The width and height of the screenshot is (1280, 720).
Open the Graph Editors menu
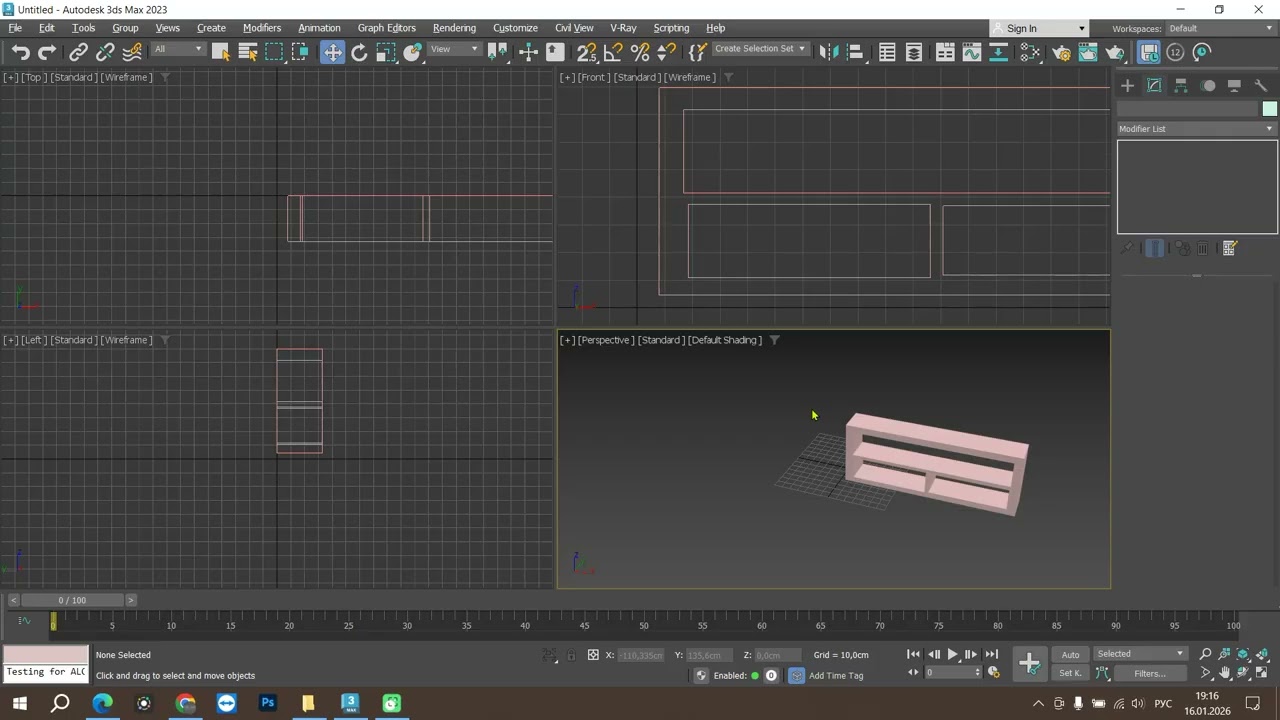coord(386,28)
